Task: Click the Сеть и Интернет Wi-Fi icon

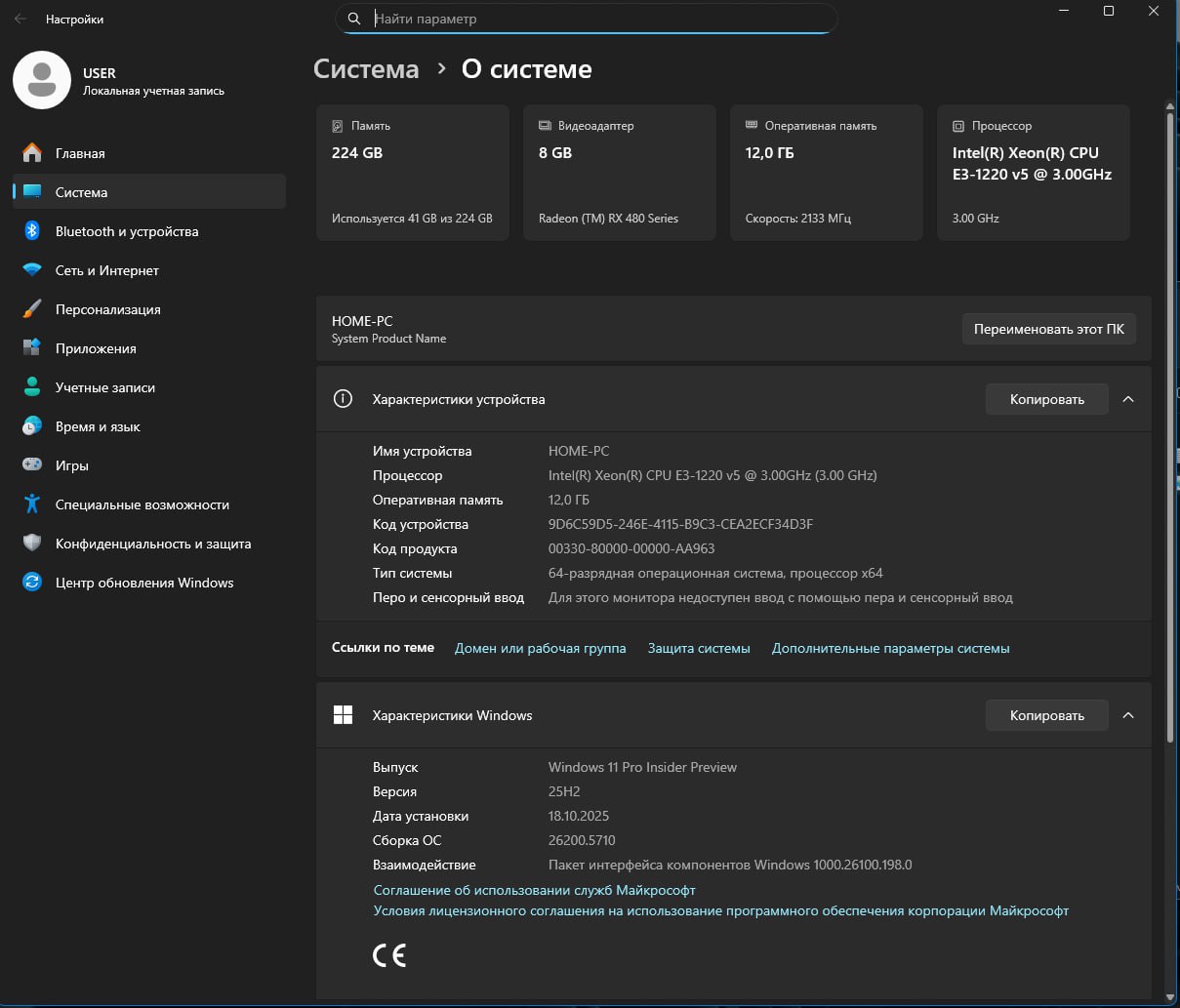Action: point(32,270)
